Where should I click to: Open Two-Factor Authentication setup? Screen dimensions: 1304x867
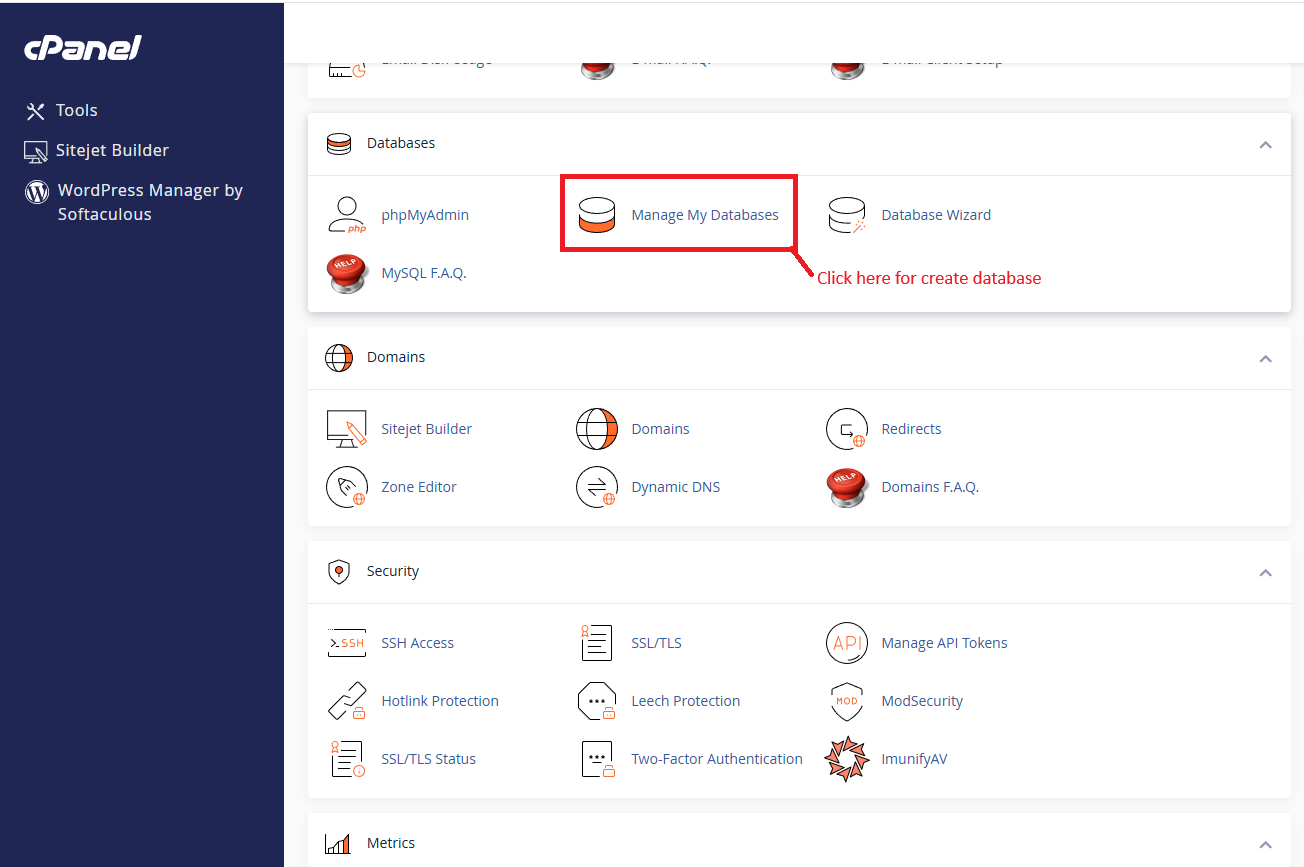[717, 758]
